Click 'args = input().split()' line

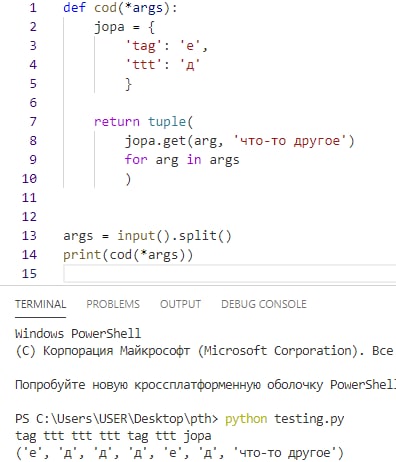click(147, 236)
